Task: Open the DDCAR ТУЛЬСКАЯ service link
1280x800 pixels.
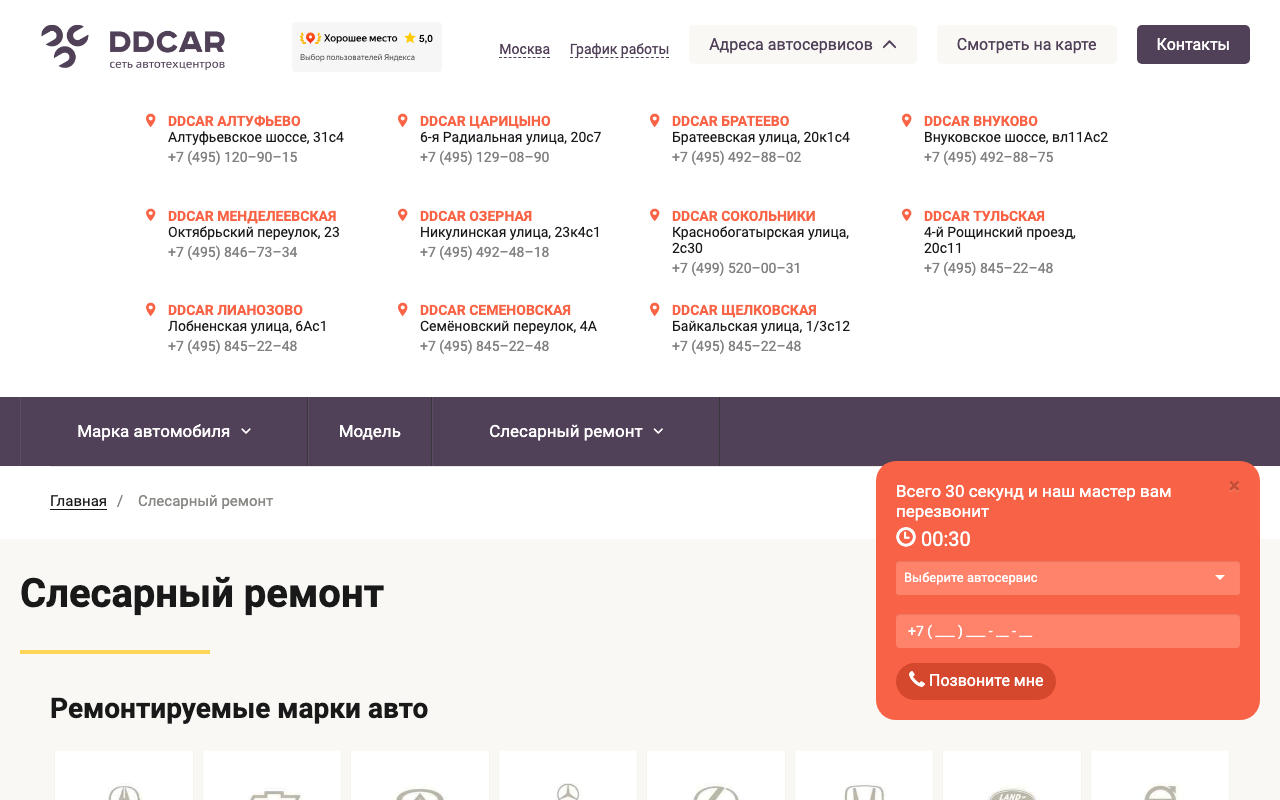Action: pyautogui.click(x=984, y=216)
